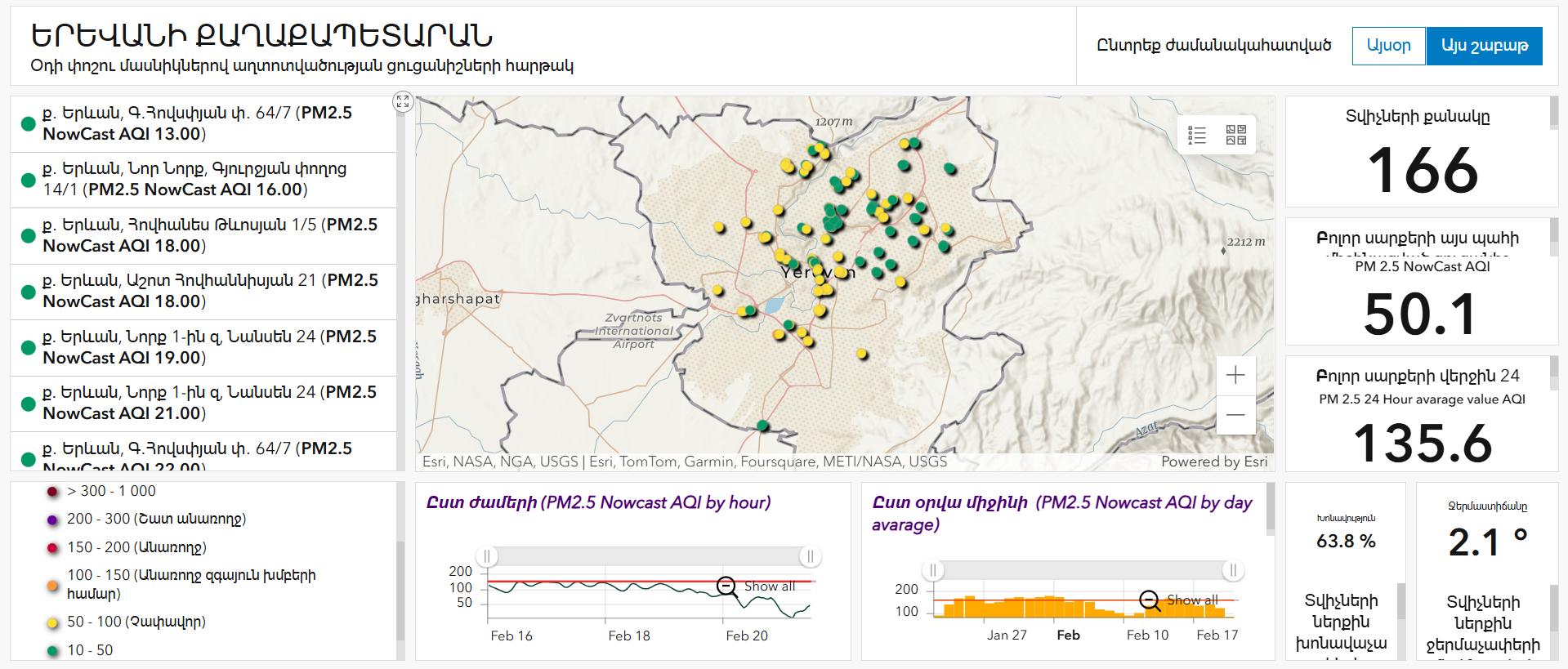
Task: Select the Այսօր (Today) time period
Action: (x=1388, y=46)
